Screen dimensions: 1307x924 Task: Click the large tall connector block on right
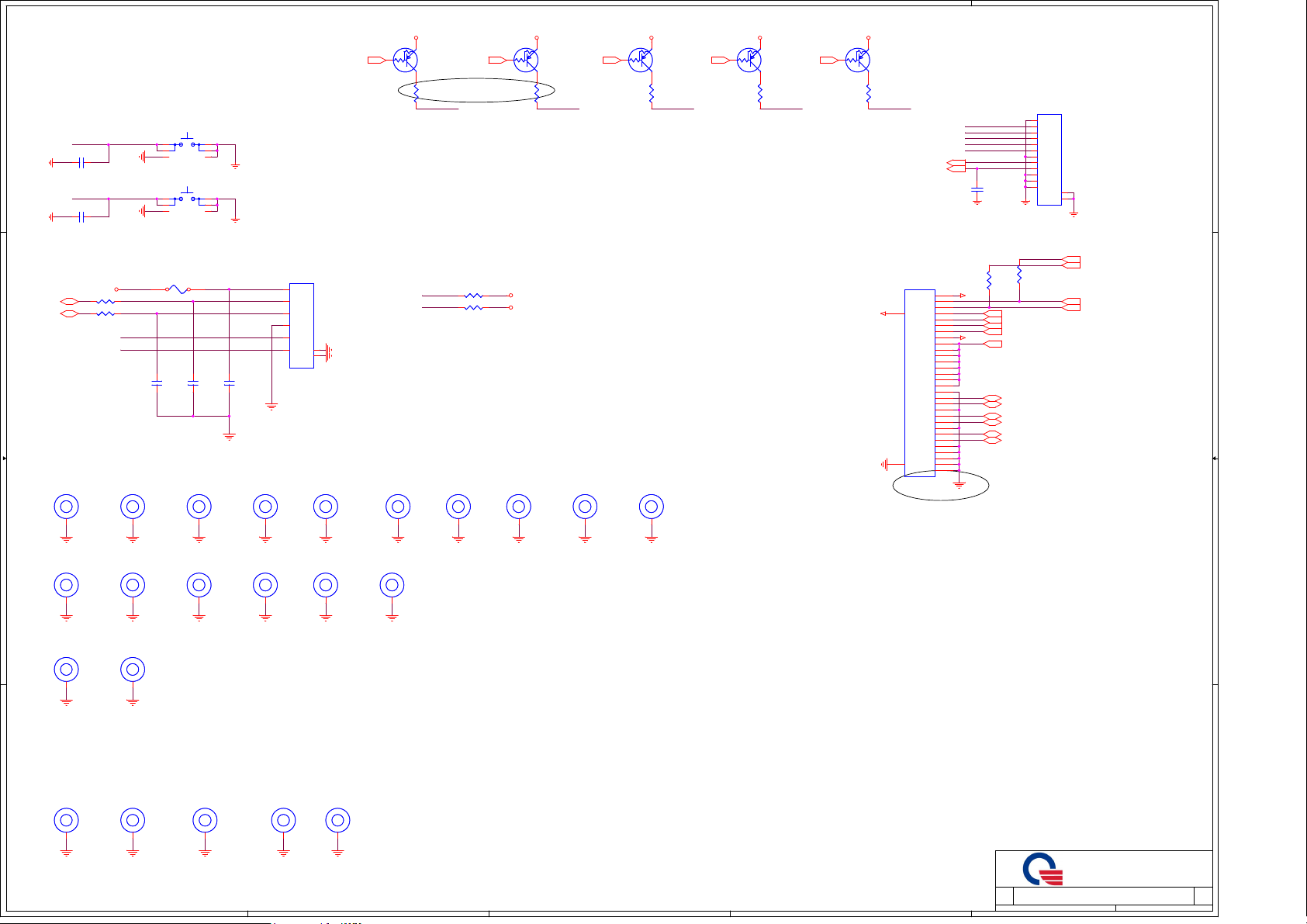click(x=920, y=382)
